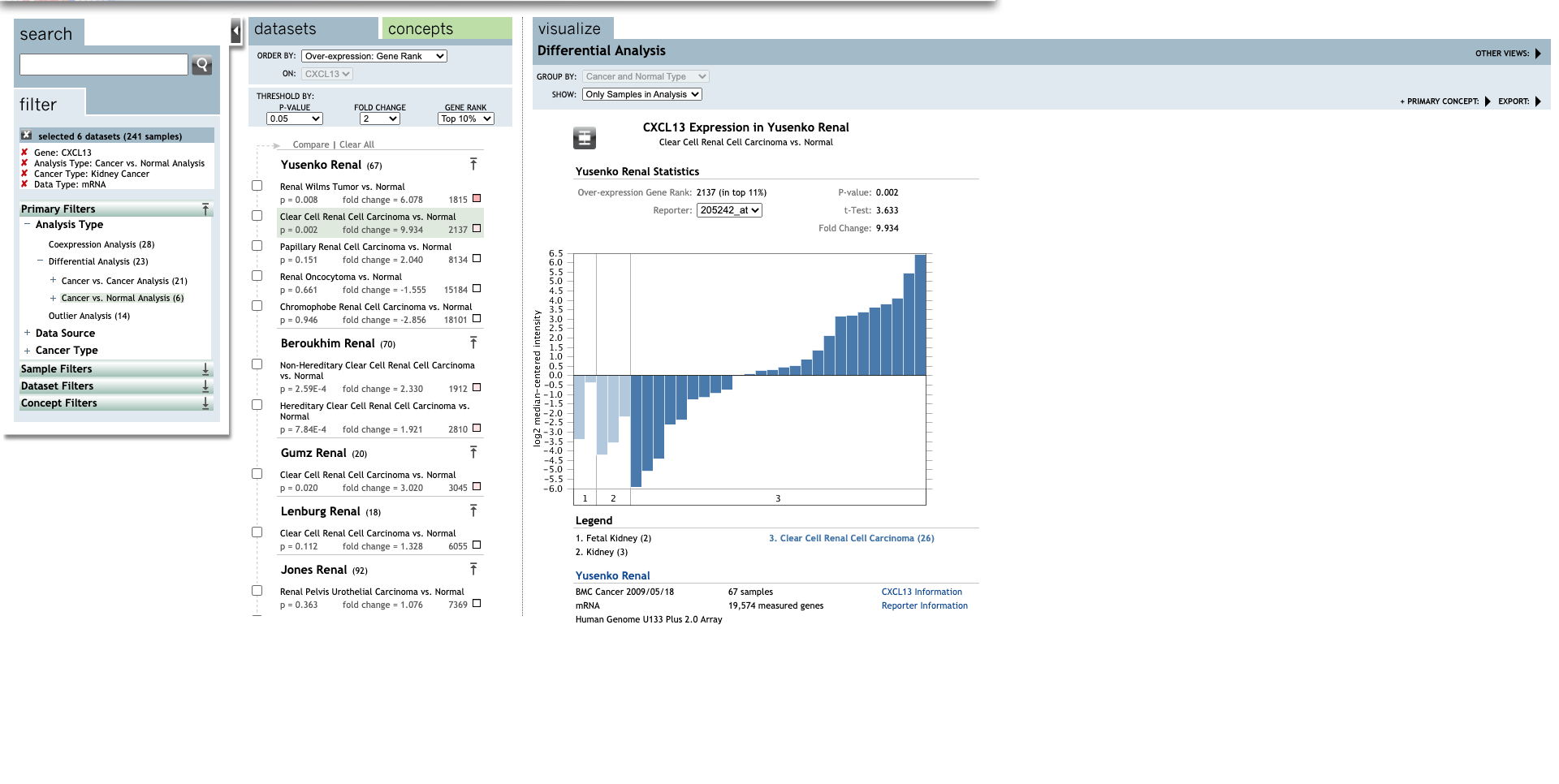
Task: Open the Other Views arrow menu
Action: point(1538,54)
